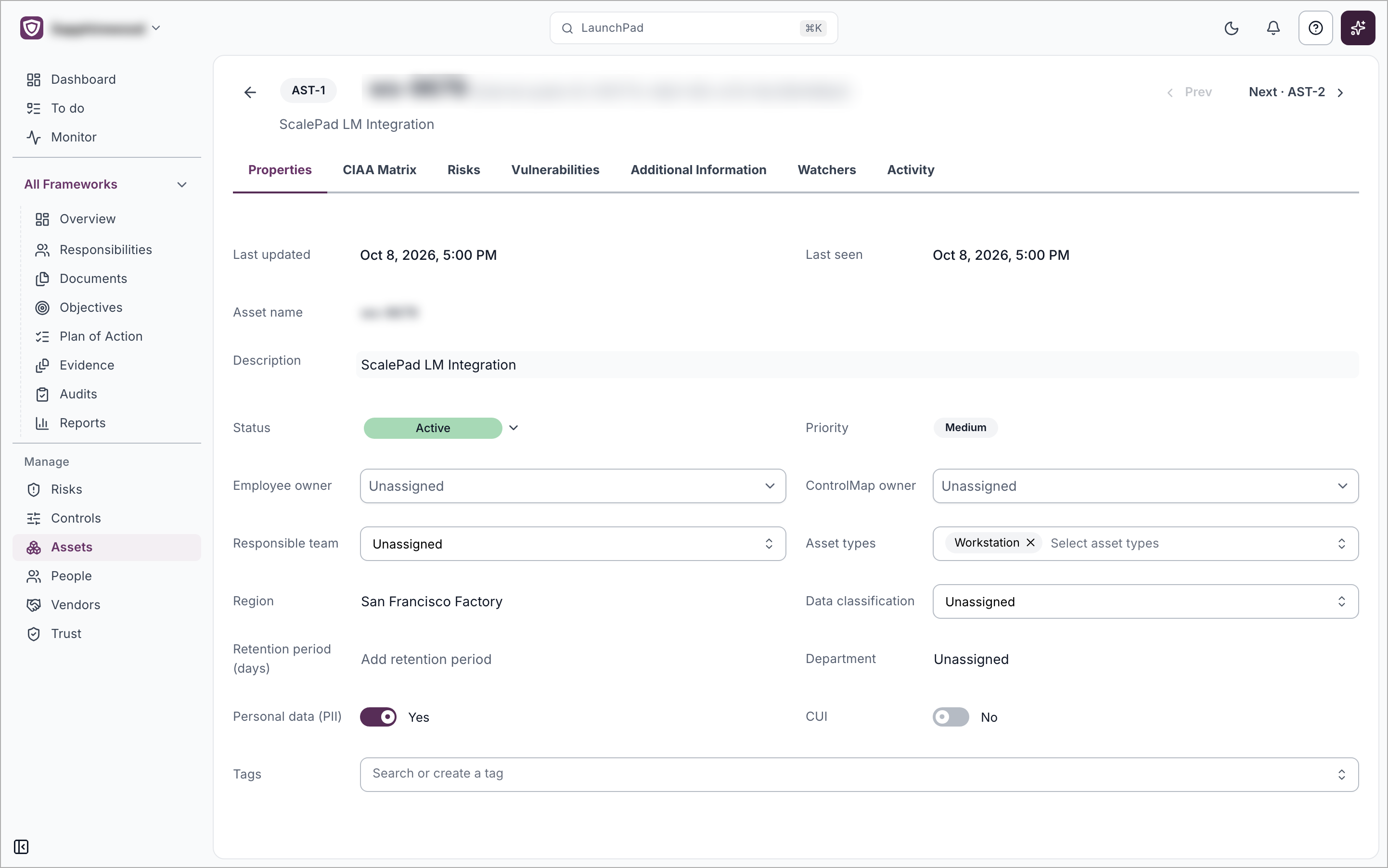Collapse the All Frameworks section
Screen dimensions: 1388x868
(181, 184)
